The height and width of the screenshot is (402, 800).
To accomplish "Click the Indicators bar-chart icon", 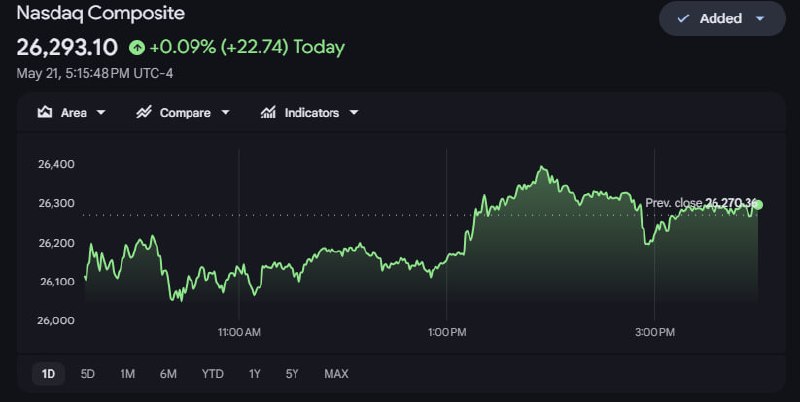I will 268,112.
